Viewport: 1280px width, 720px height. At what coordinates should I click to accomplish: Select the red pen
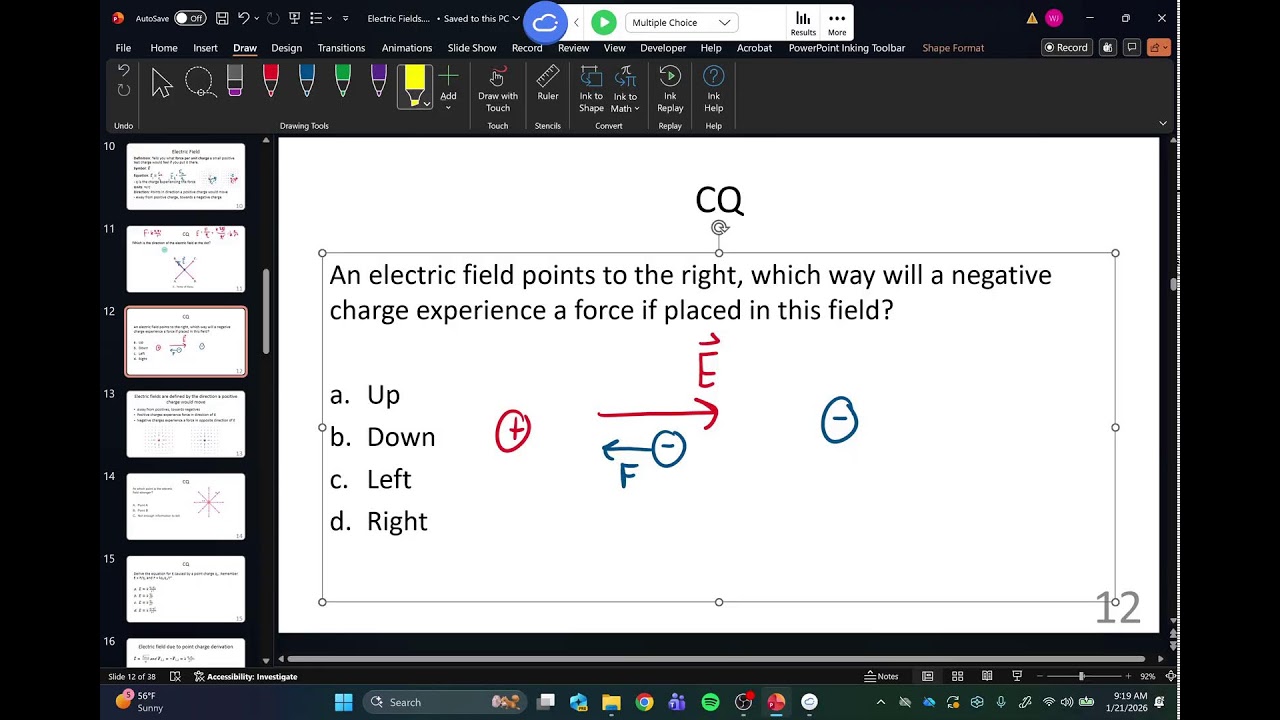(x=271, y=82)
